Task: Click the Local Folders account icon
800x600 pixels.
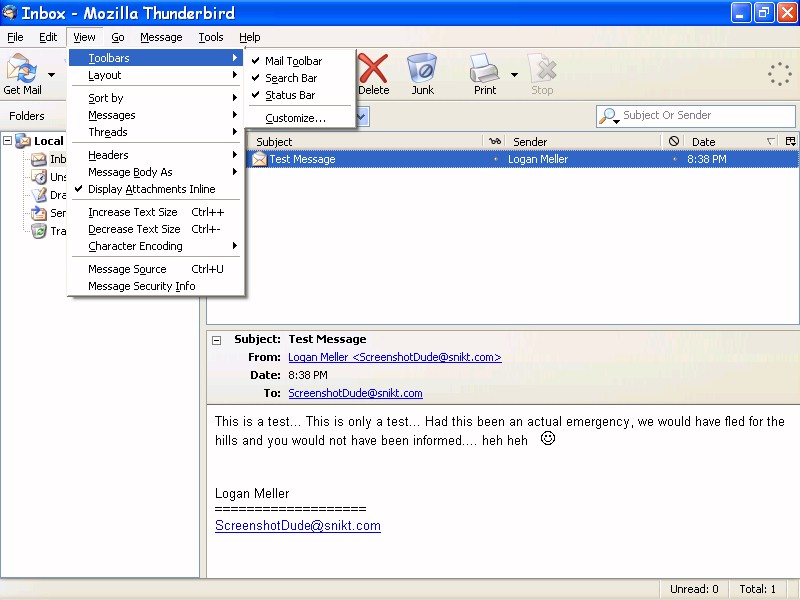Action: click(x=23, y=141)
